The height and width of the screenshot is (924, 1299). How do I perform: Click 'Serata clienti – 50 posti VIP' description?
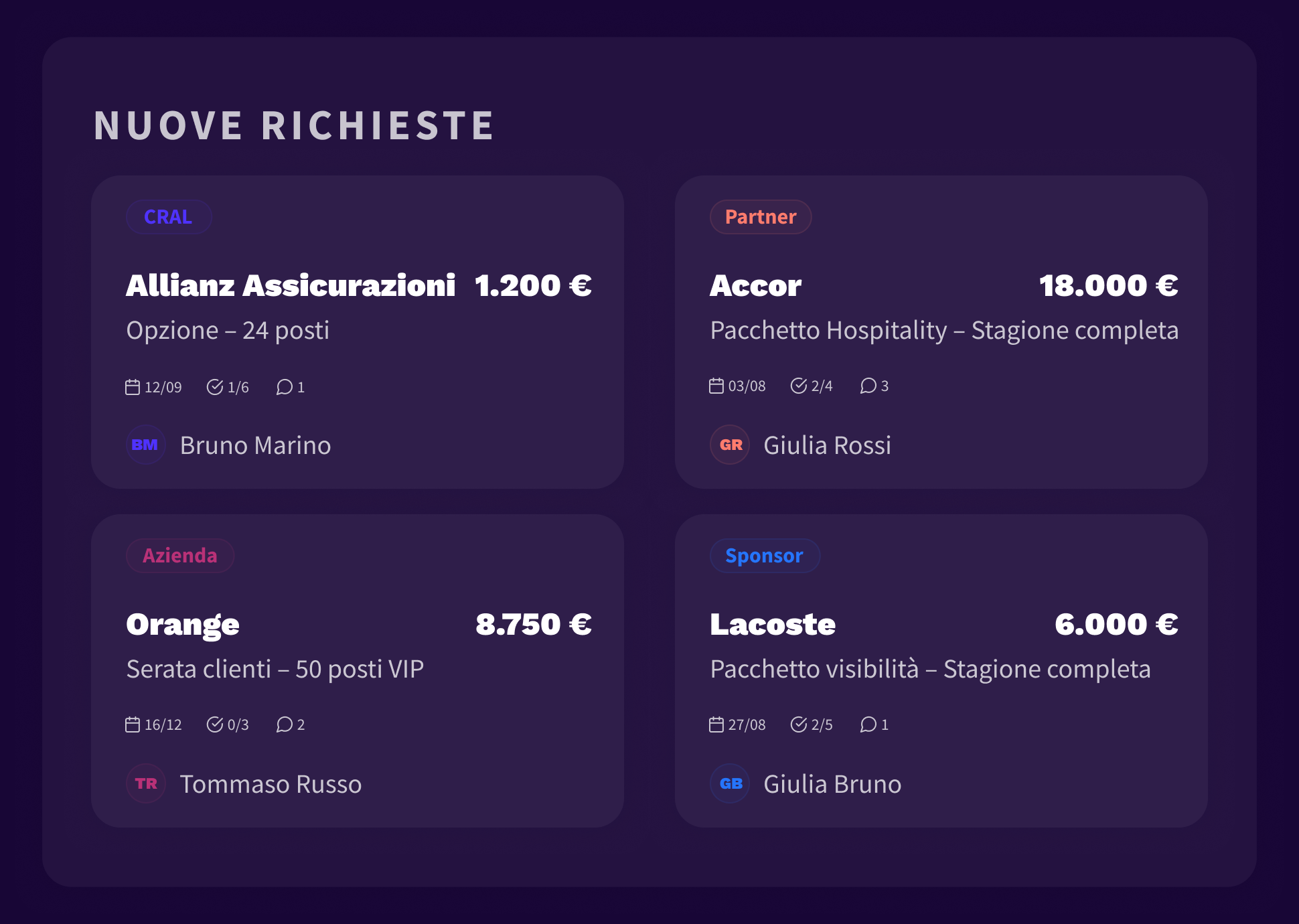[x=275, y=670]
